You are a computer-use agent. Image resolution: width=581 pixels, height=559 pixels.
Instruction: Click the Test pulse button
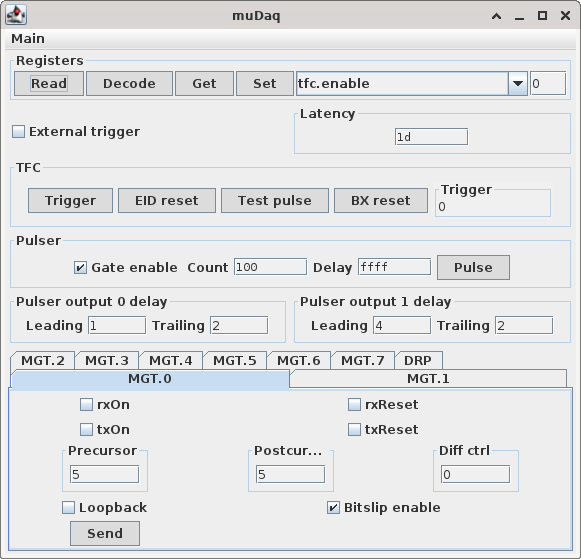coord(275,200)
